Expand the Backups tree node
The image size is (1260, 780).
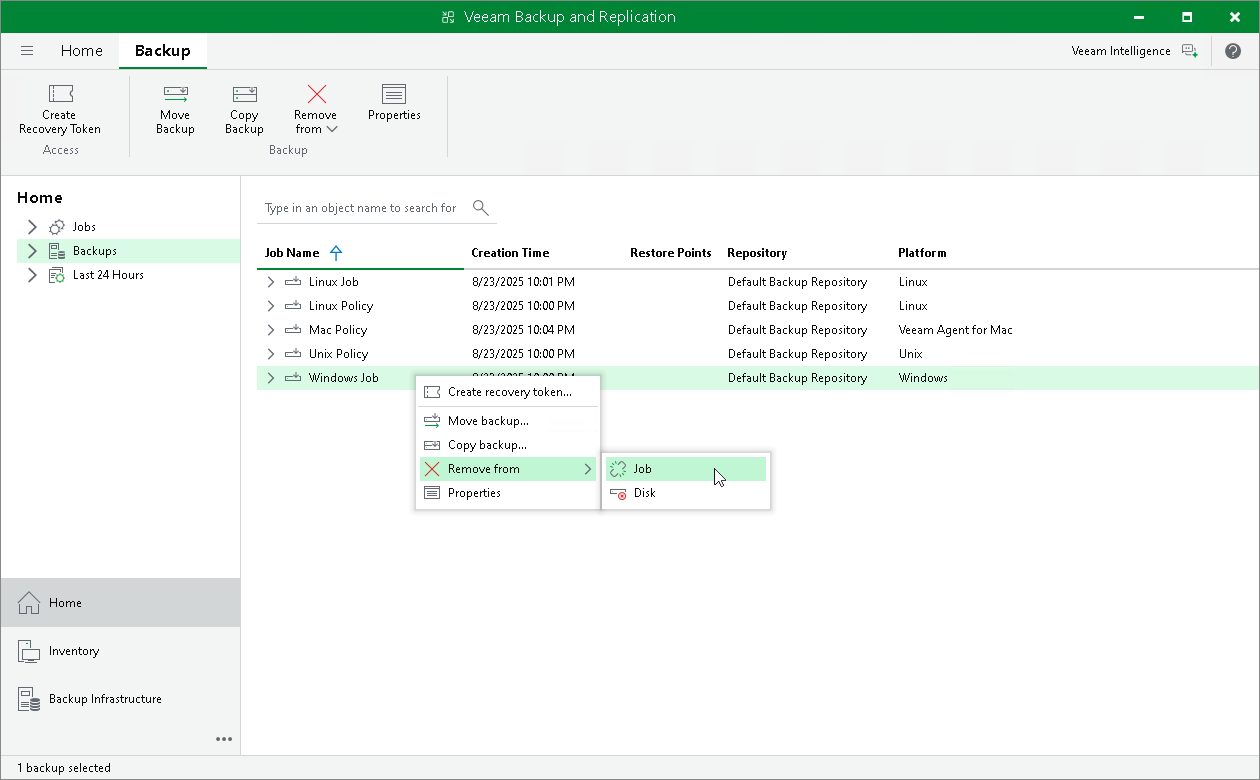coord(32,251)
